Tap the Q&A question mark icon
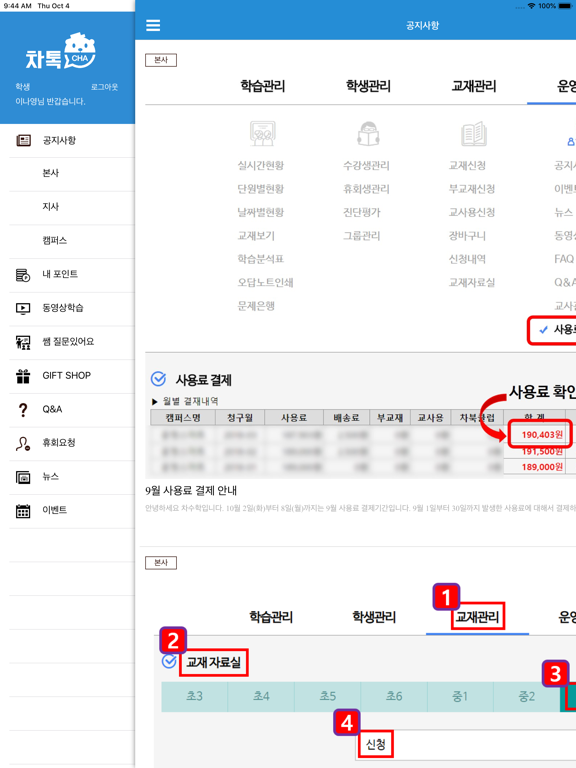 tap(23, 409)
